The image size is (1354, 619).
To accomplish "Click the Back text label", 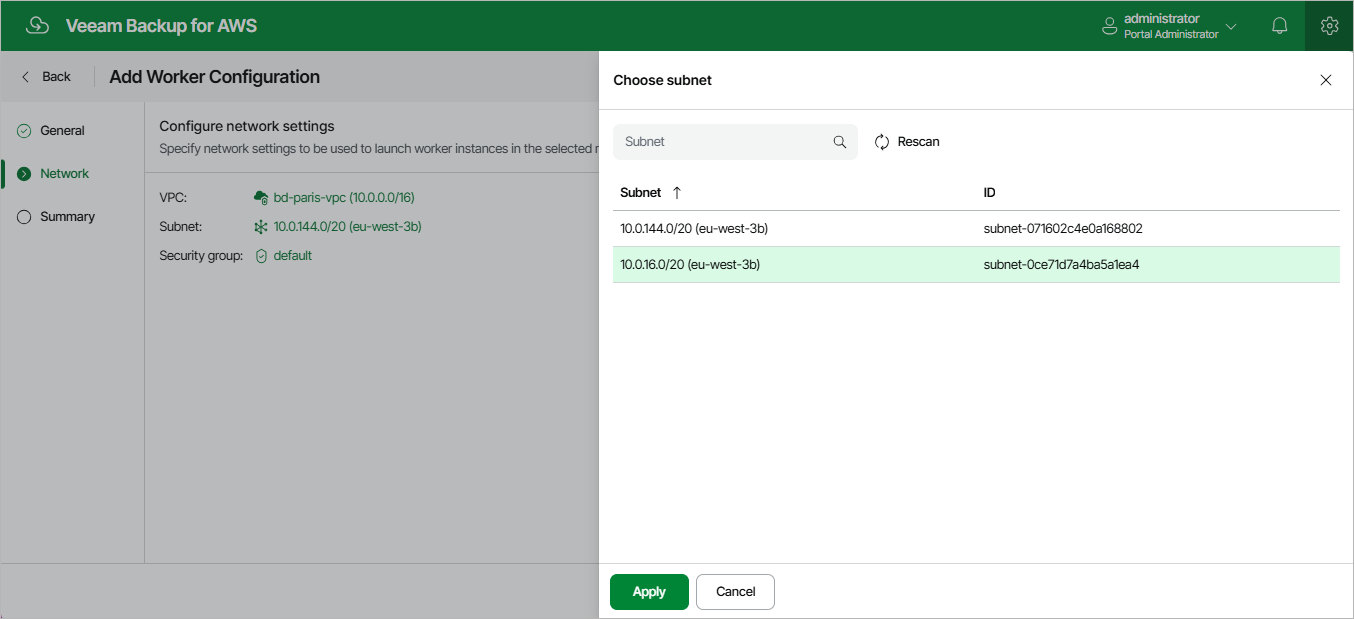I will [x=57, y=77].
